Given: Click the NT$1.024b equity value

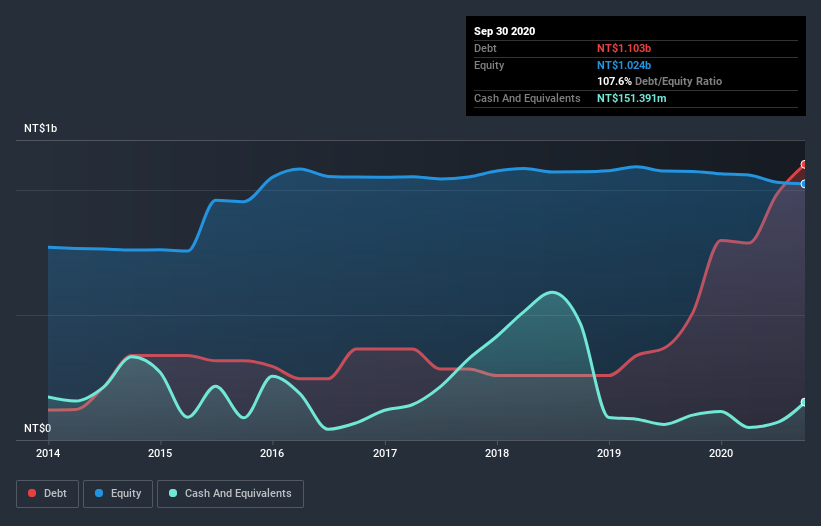Looking at the screenshot, I should tap(624, 65).
